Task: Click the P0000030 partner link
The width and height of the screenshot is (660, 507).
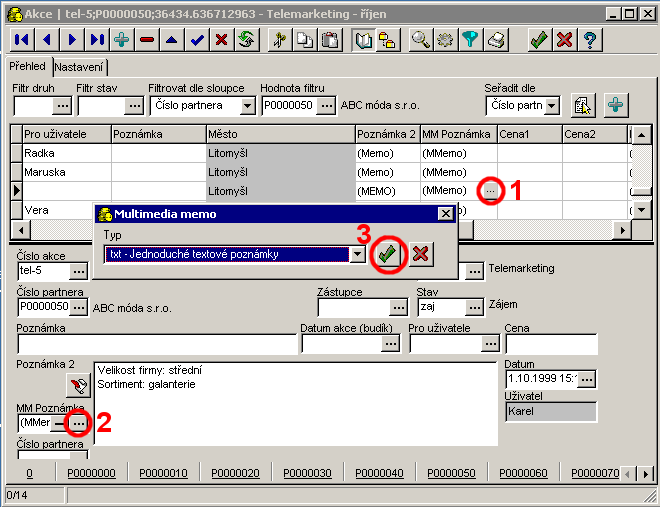Action: [x=307, y=473]
